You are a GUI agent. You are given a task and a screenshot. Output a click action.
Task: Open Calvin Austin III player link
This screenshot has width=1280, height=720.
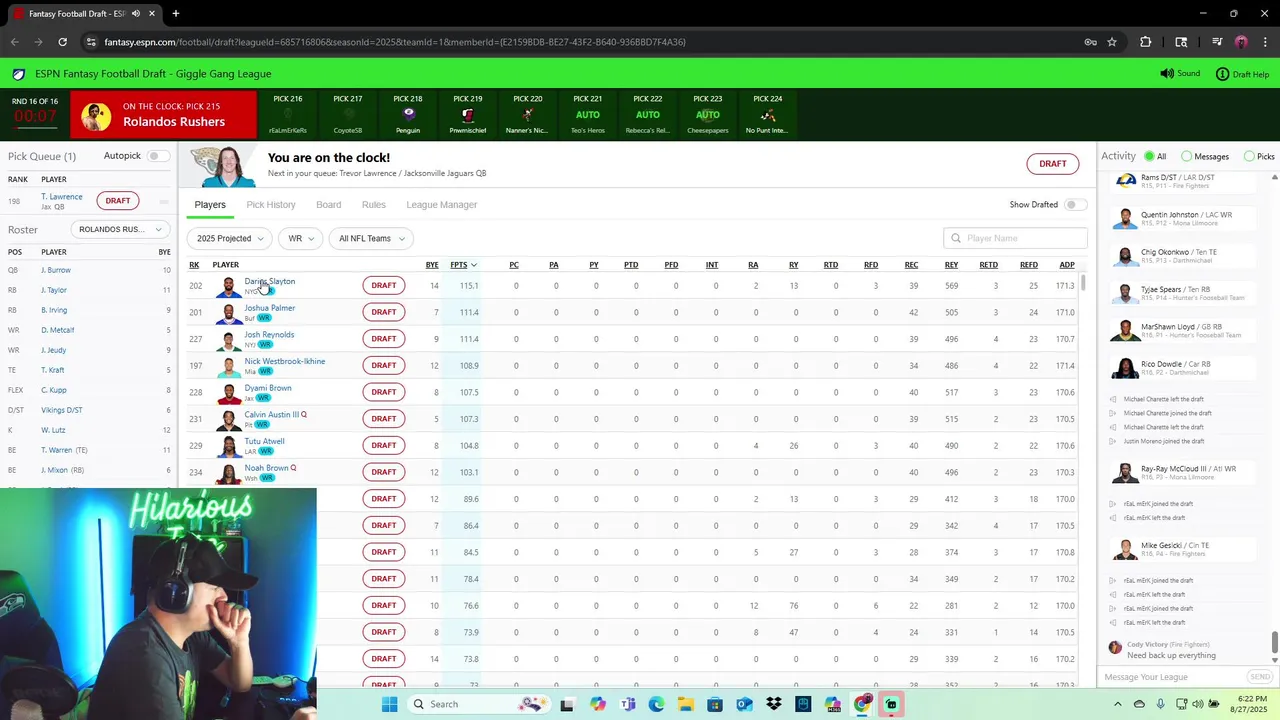pyautogui.click(x=272, y=414)
